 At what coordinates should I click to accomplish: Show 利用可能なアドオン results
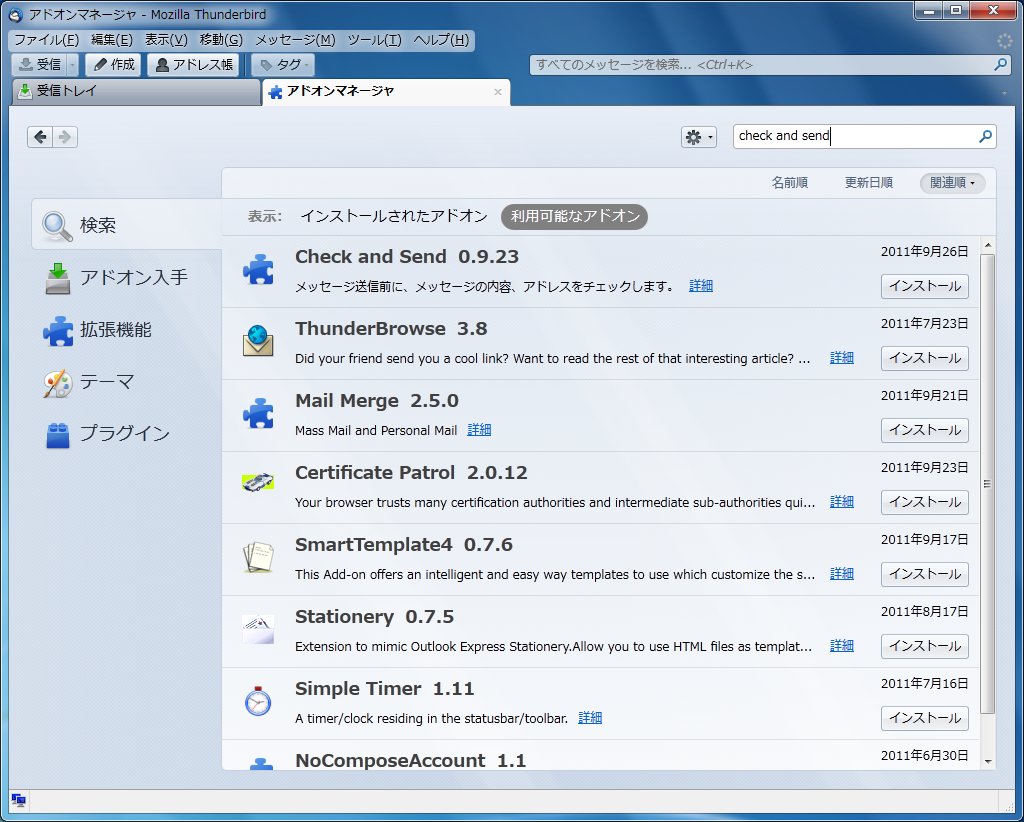pyautogui.click(x=575, y=216)
